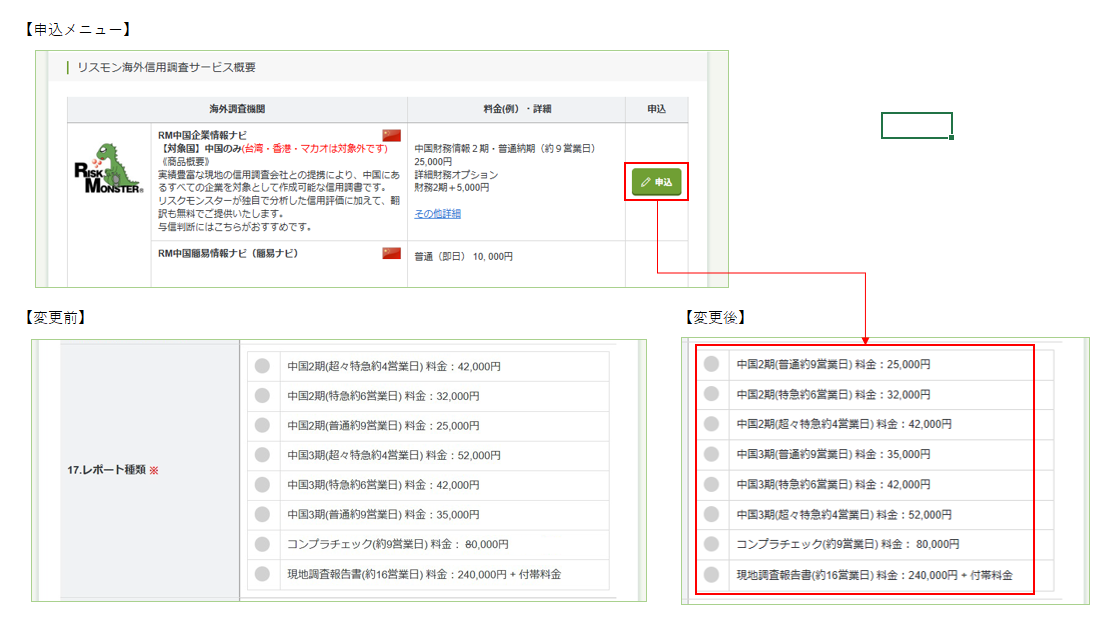Select コンプラチェック radio in 変更前 list

coord(262,544)
